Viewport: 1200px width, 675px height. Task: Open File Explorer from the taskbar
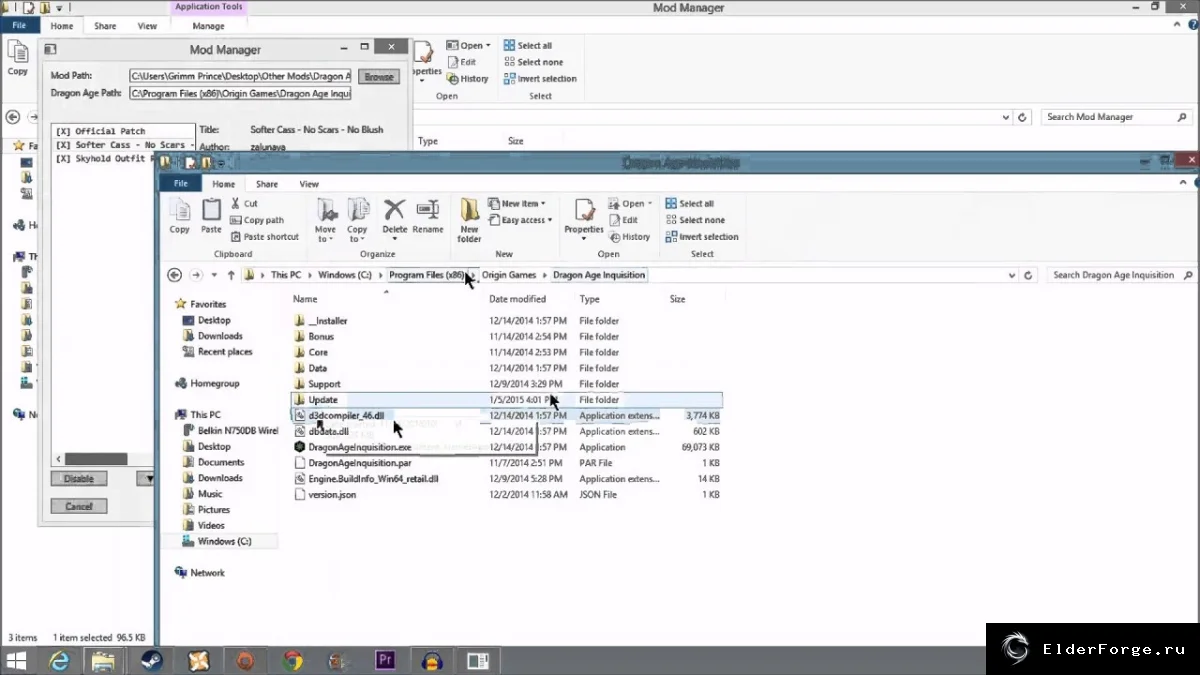point(102,660)
